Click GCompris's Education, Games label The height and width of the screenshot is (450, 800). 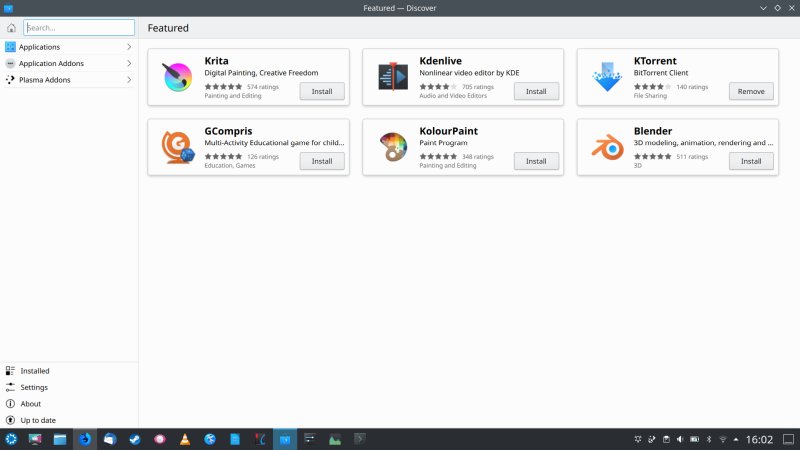coord(230,165)
